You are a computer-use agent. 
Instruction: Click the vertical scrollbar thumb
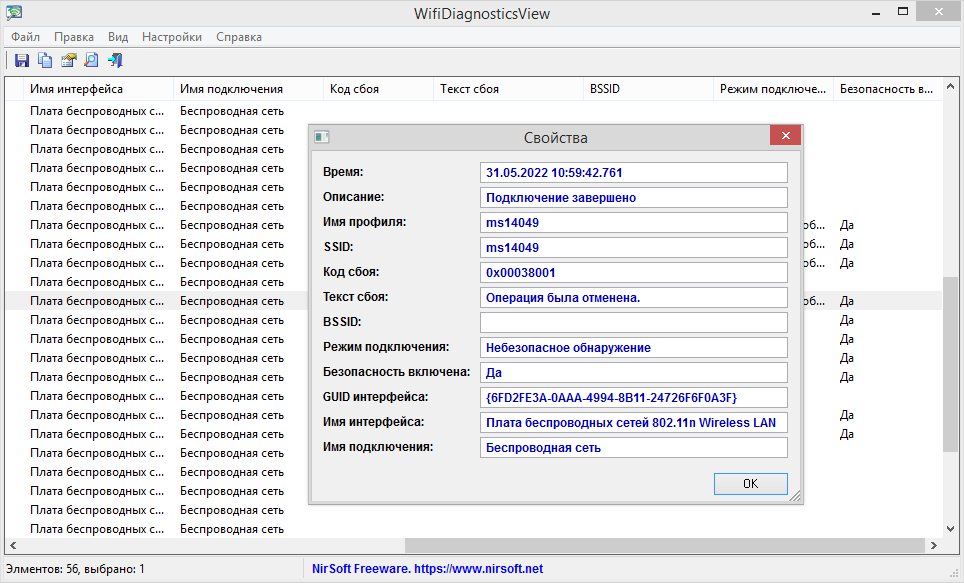click(x=950, y=364)
